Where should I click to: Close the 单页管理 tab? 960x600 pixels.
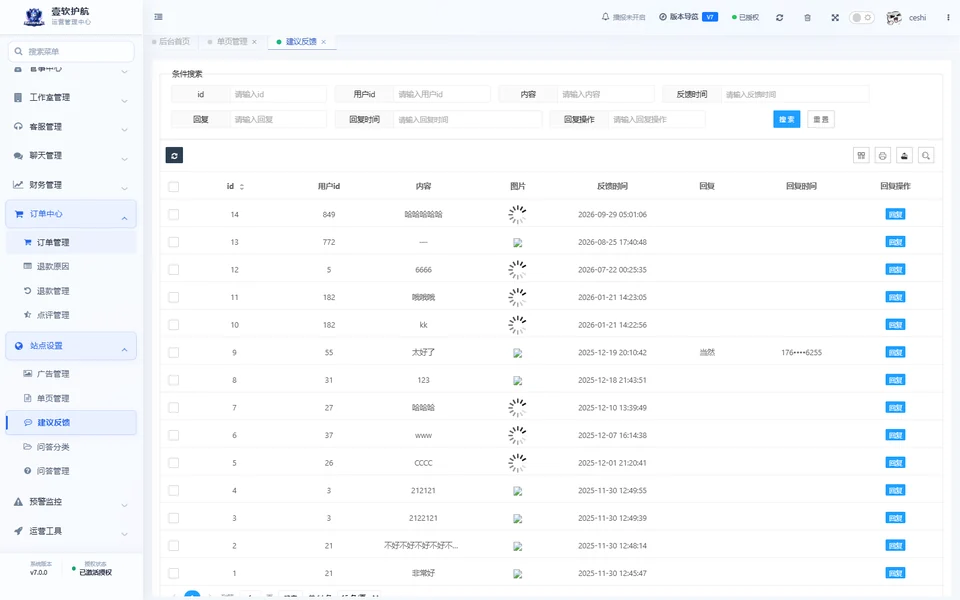[254, 42]
